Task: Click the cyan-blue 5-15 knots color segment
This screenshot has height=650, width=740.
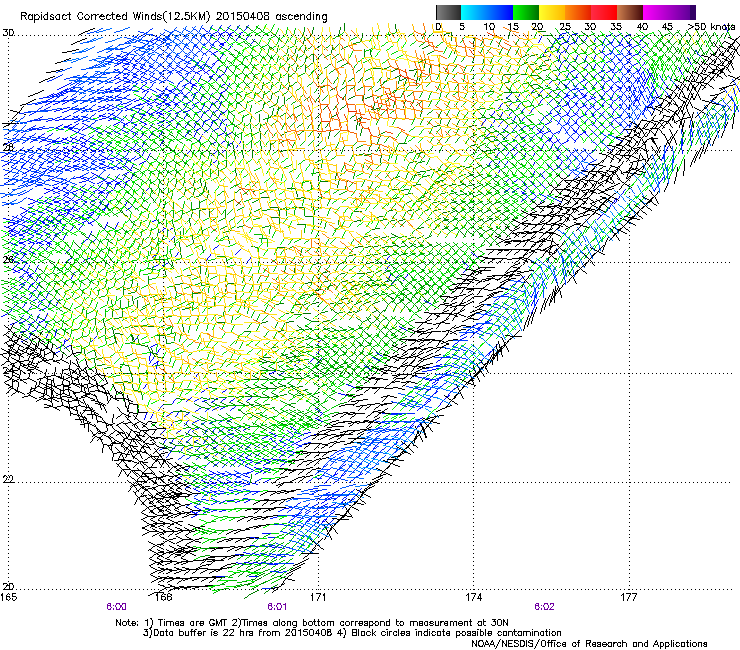Action: (x=487, y=12)
